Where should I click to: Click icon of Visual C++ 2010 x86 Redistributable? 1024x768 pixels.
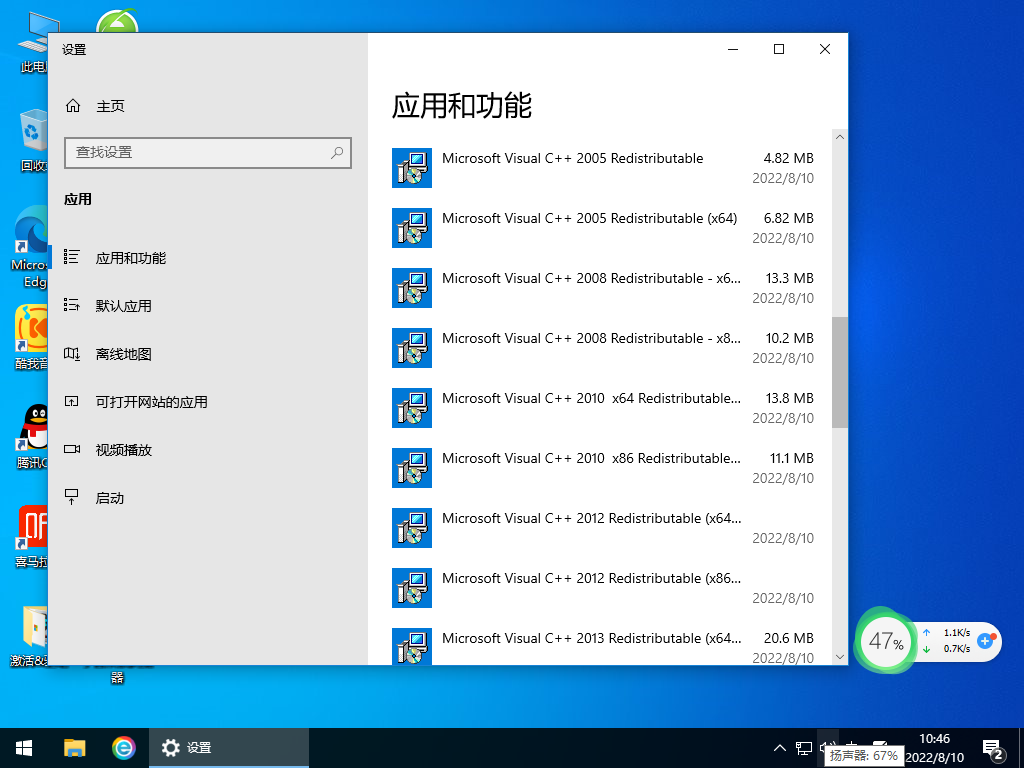click(411, 468)
